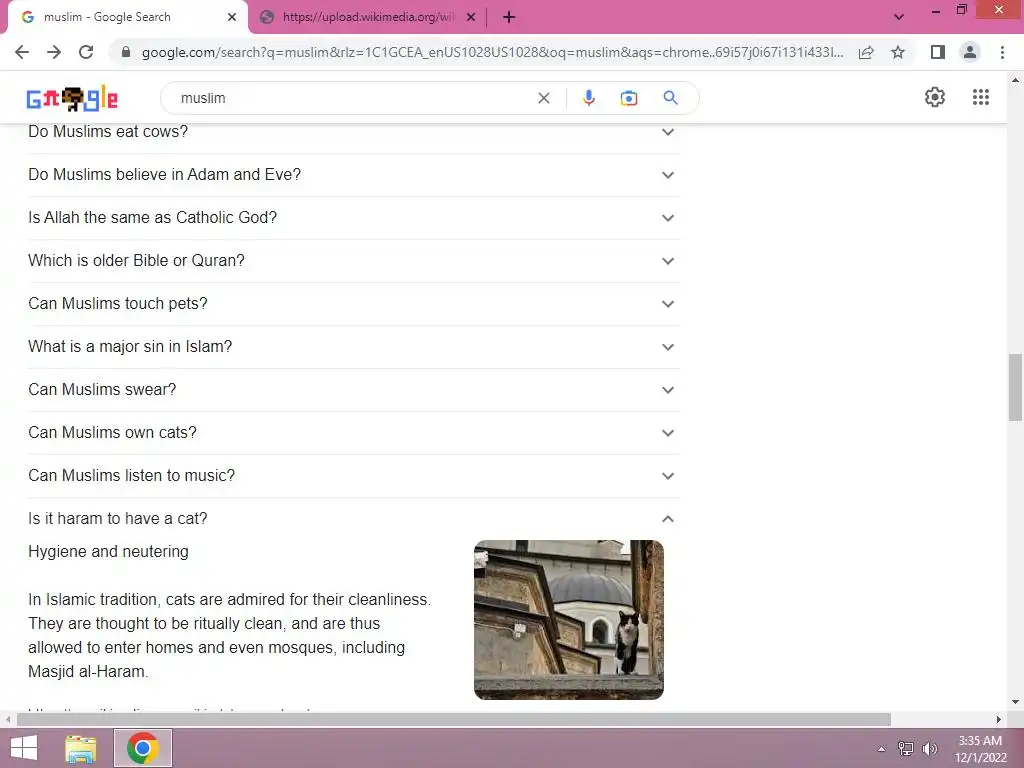Image resolution: width=1024 pixels, height=768 pixels.
Task: Open the Google apps grid
Action: pos(980,97)
